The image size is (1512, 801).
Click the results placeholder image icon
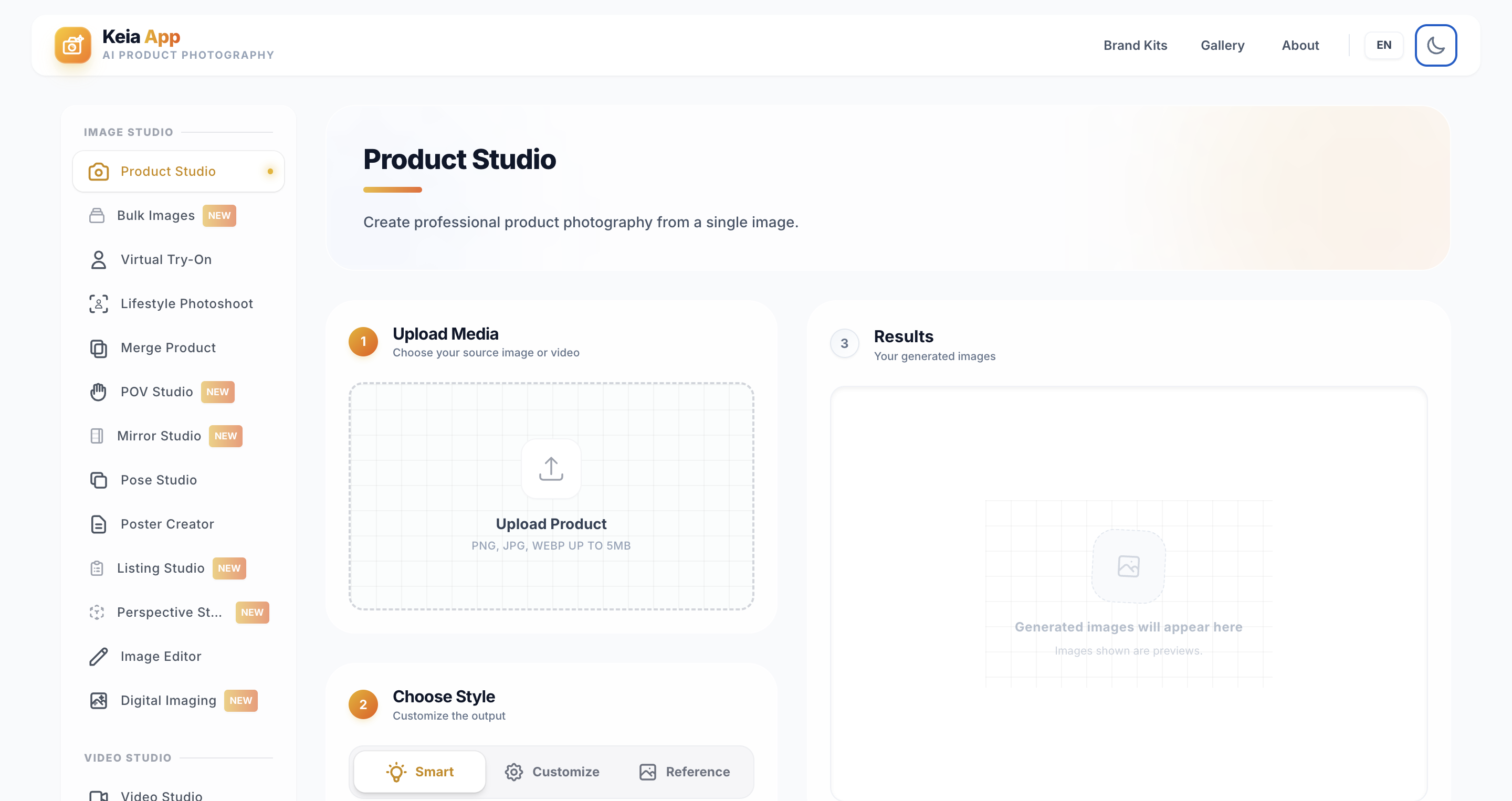(x=1128, y=566)
